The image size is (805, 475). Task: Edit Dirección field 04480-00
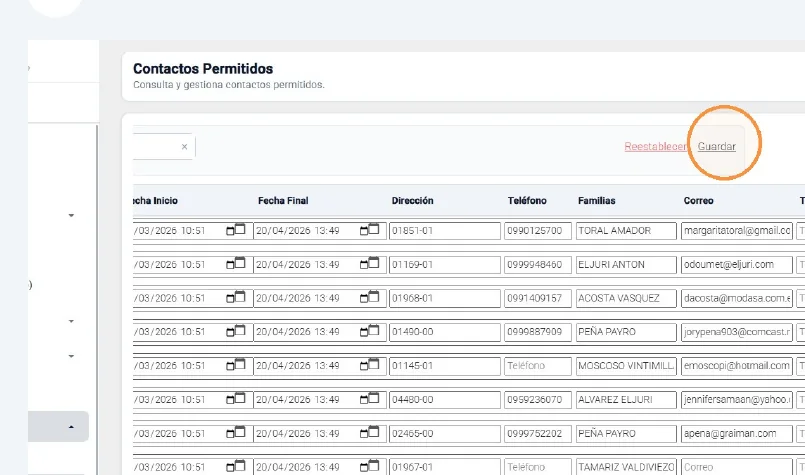[445, 400]
